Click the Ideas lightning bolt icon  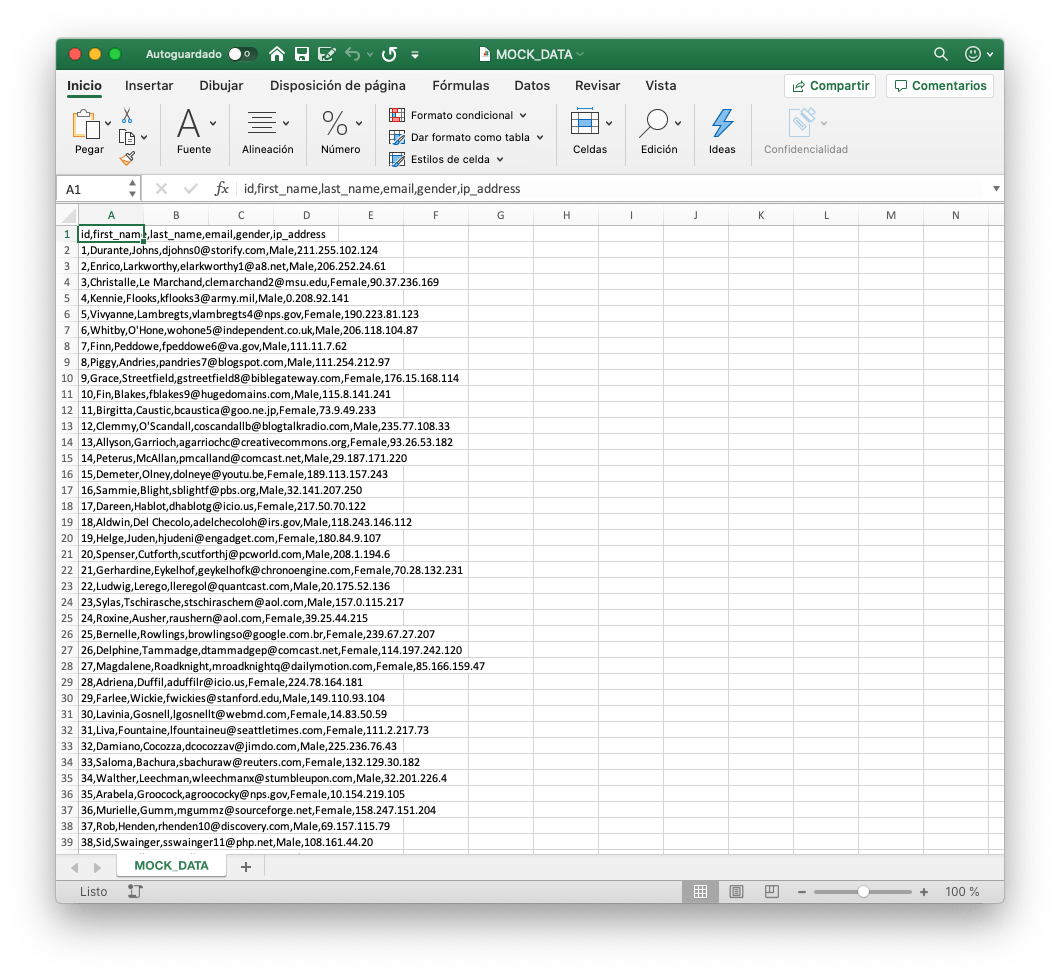coord(722,122)
